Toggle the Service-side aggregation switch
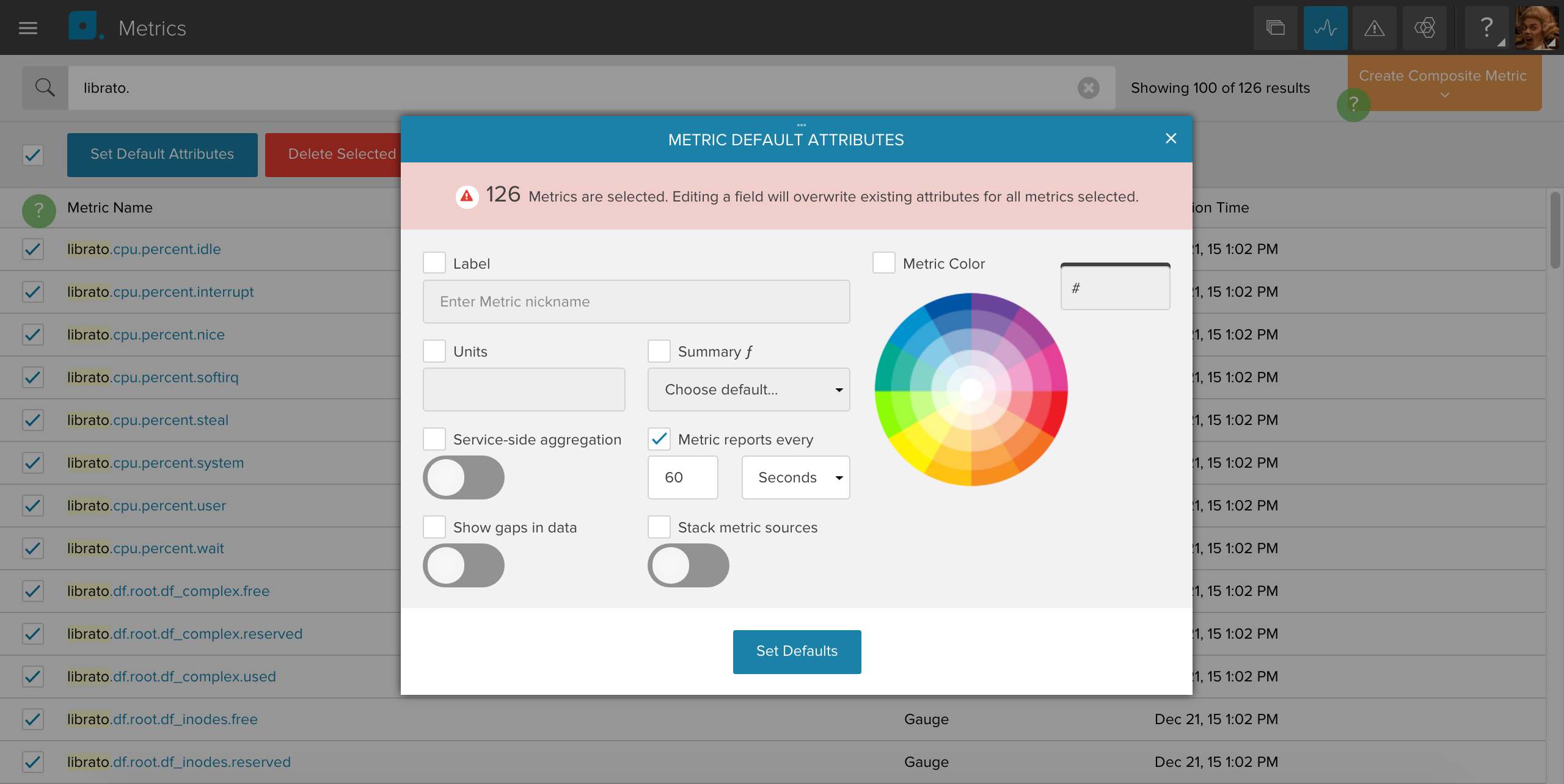The width and height of the screenshot is (1564, 784). [x=464, y=477]
